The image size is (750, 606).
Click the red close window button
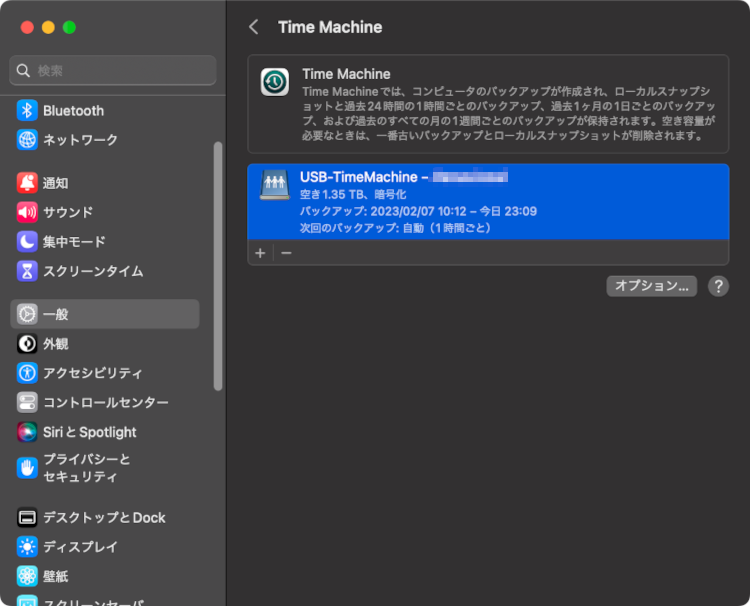pyautogui.click(x=27, y=27)
